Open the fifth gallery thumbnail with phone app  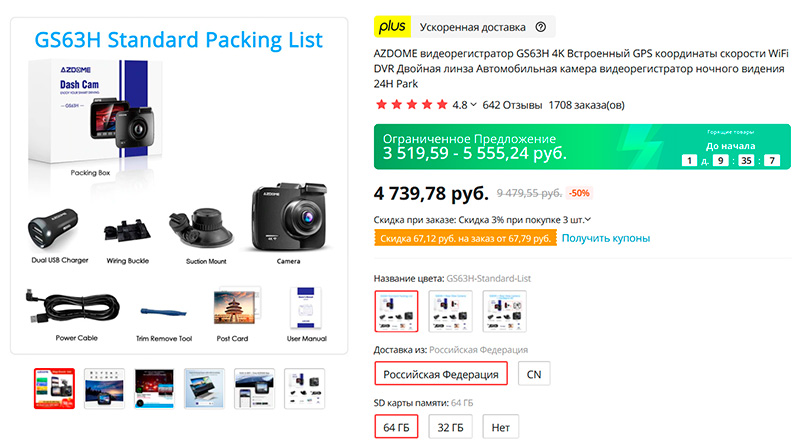click(x=254, y=388)
